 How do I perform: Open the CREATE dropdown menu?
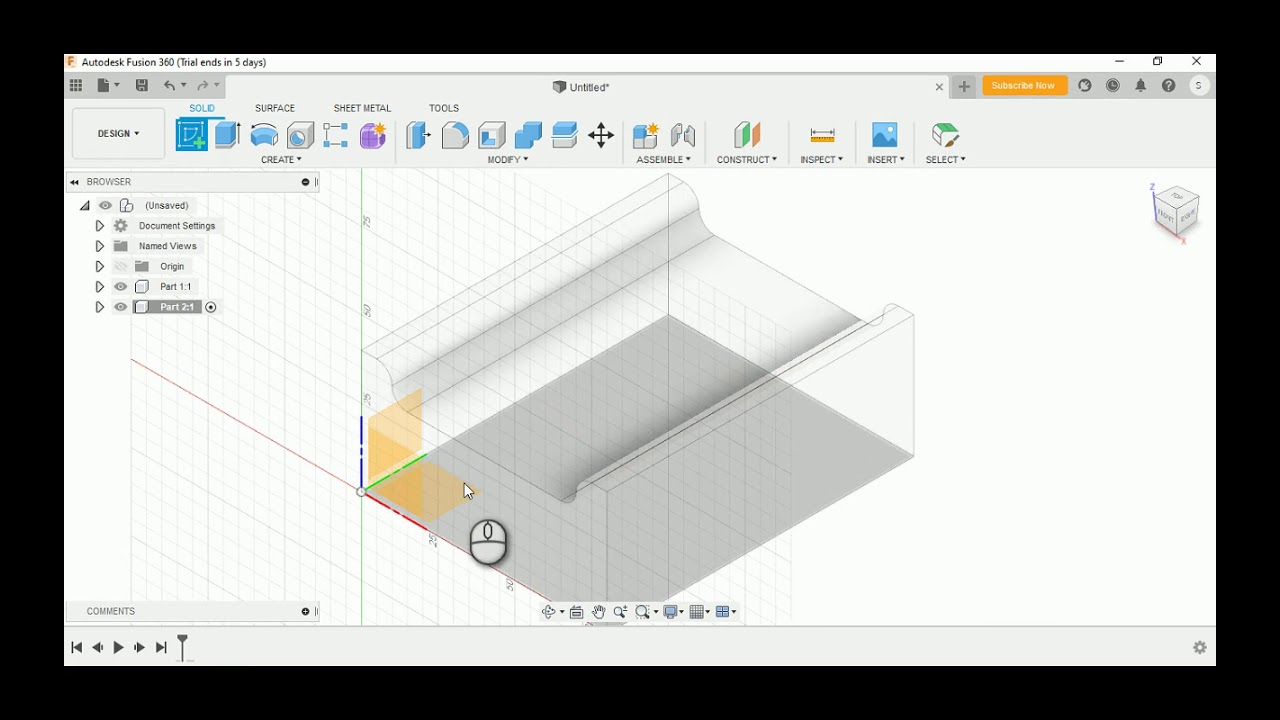point(281,160)
